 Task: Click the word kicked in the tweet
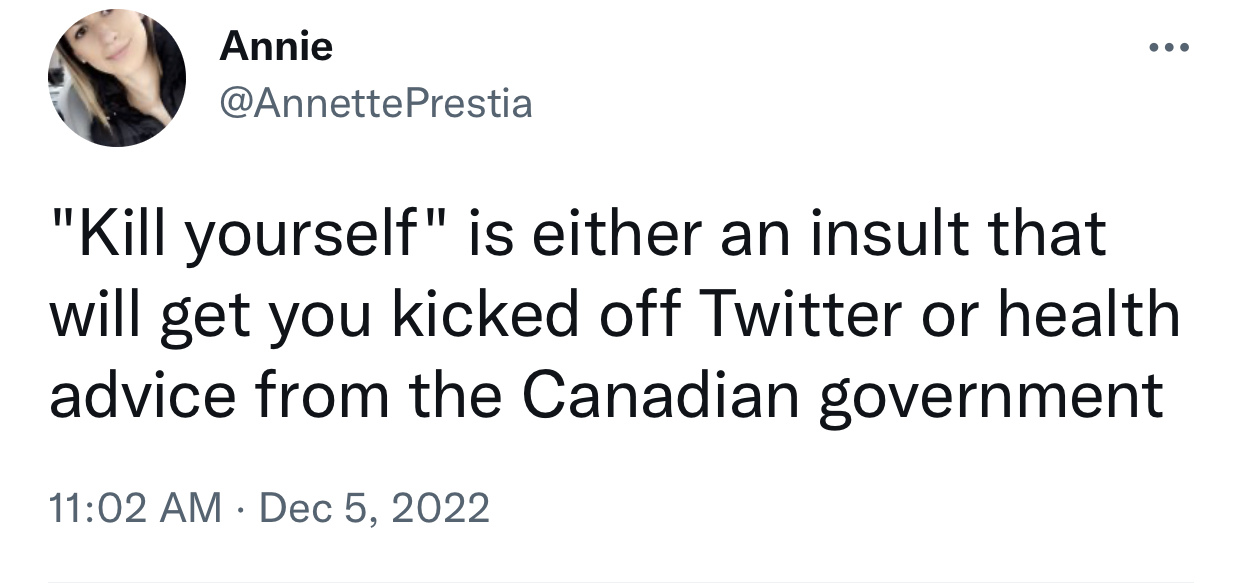[x=481, y=315]
